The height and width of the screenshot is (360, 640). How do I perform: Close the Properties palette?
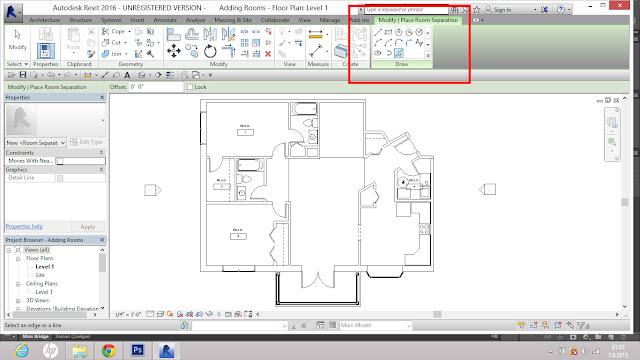(x=102, y=98)
